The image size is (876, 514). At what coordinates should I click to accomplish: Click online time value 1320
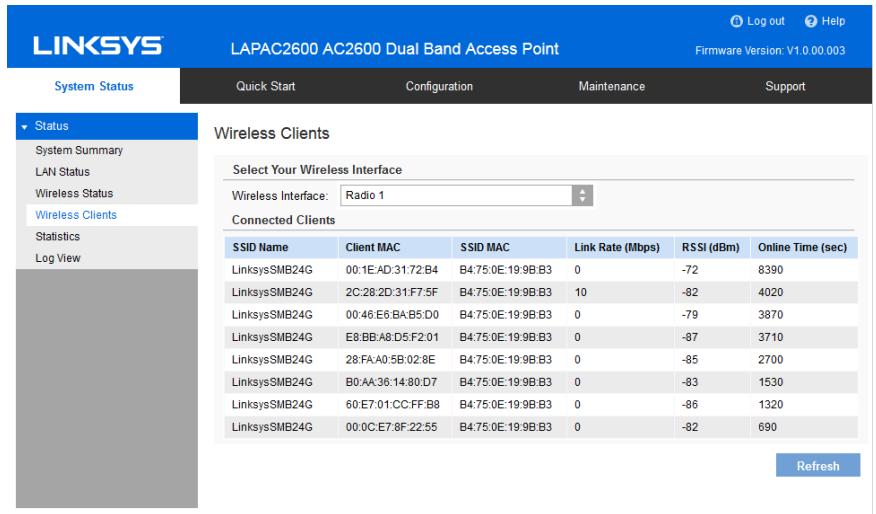[x=770, y=404]
